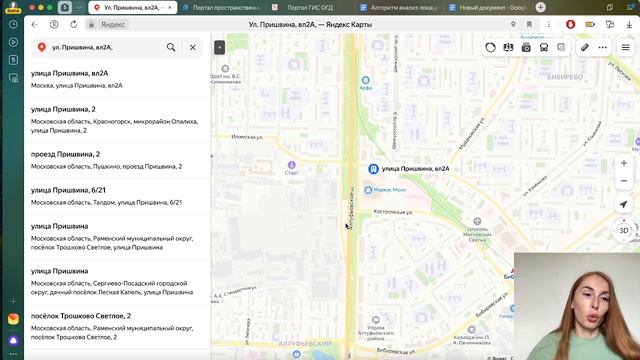Image resolution: width=640 pixels, height=360 pixels.
Task: Open street panoramas map icon
Action: pyautogui.click(x=508, y=47)
